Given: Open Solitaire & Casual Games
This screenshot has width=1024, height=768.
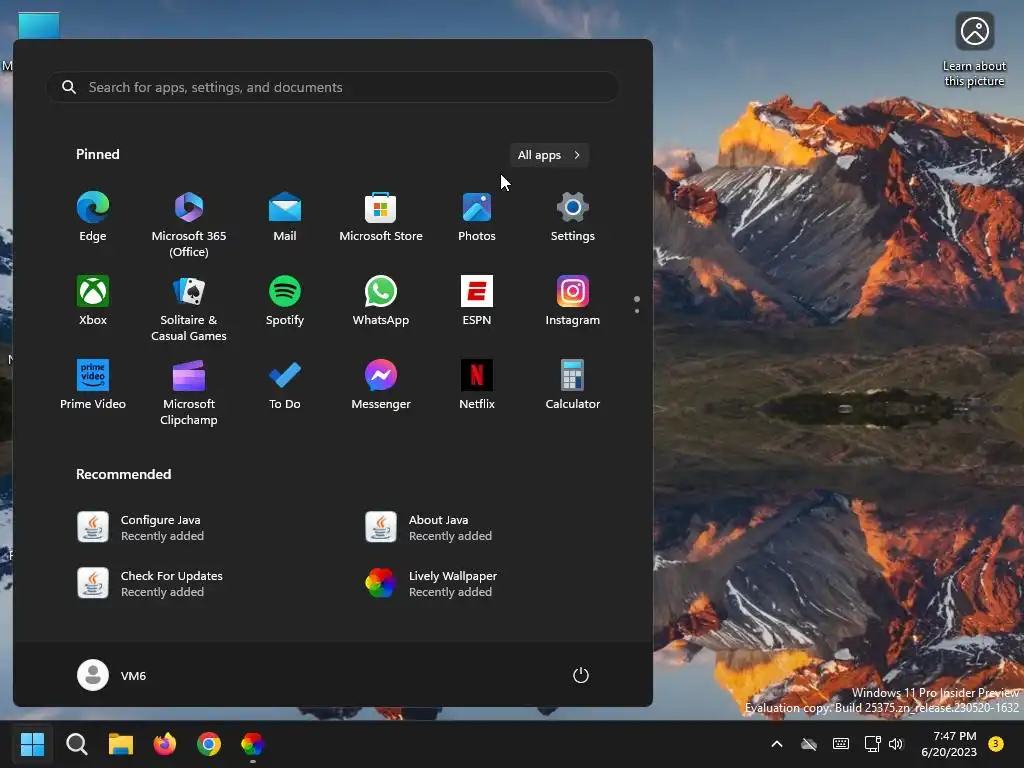Looking at the screenshot, I should (189, 309).
